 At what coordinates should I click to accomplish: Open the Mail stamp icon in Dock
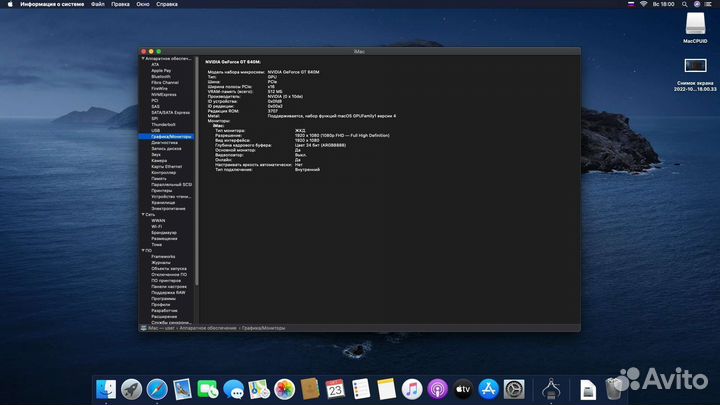coord(182,389)
